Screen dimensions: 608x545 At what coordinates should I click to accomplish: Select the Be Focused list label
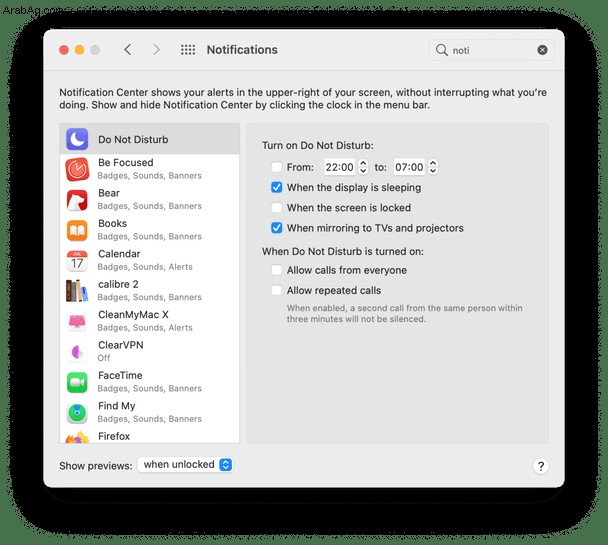pos(126,162)
